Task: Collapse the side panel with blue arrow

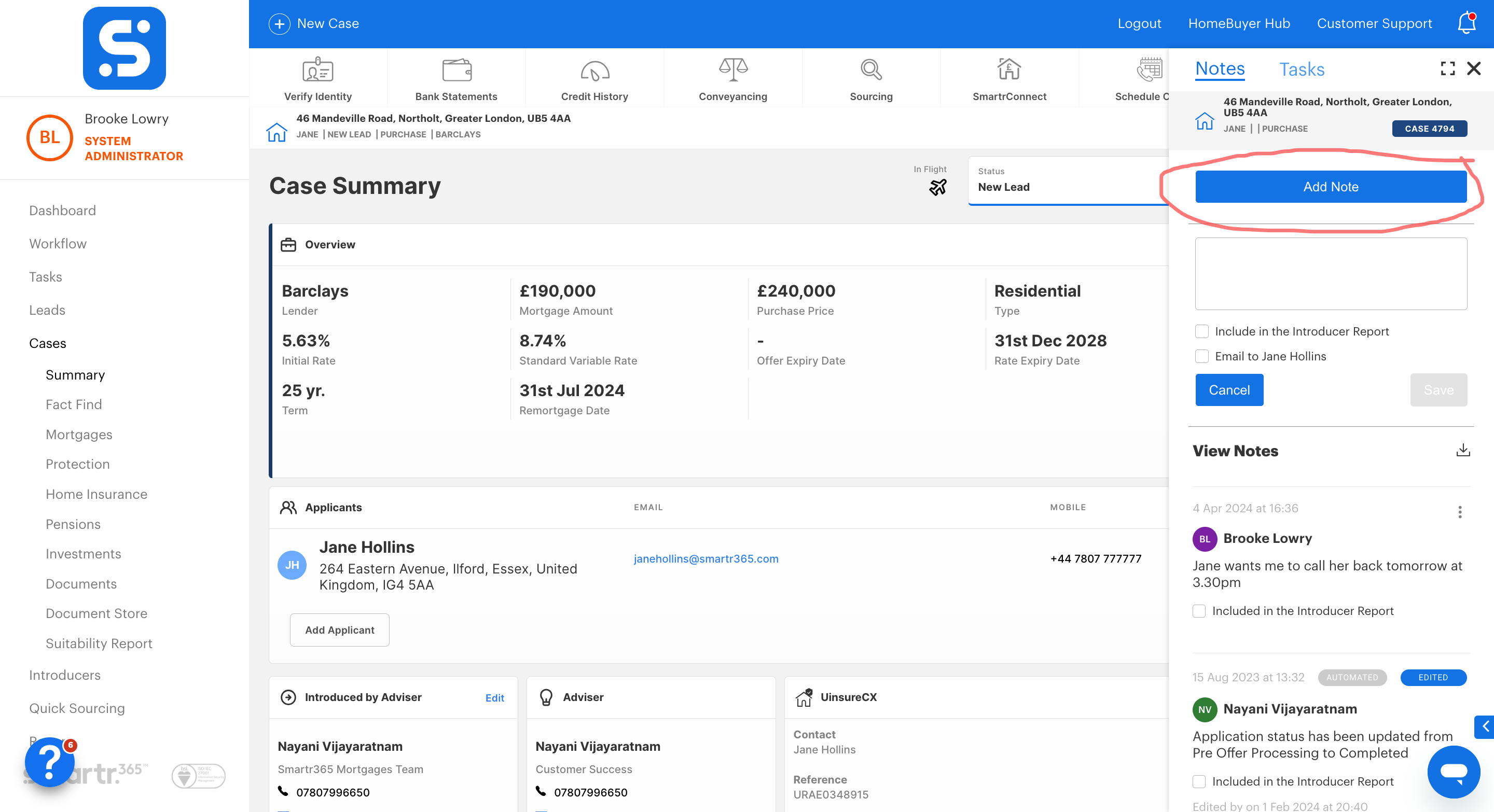Action: click(x=1485, y=726)
